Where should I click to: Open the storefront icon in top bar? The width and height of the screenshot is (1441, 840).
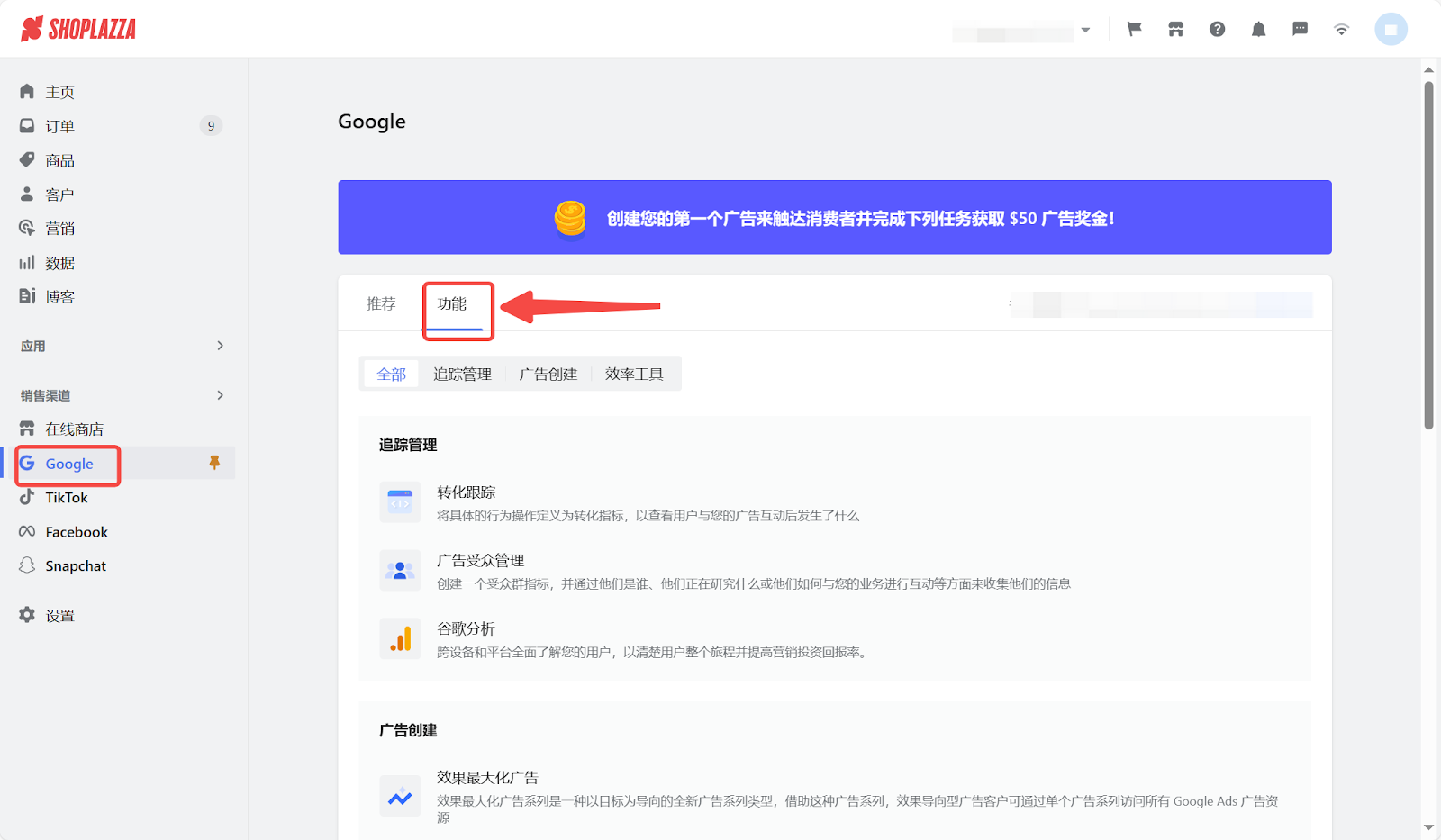coord(1175,29)
